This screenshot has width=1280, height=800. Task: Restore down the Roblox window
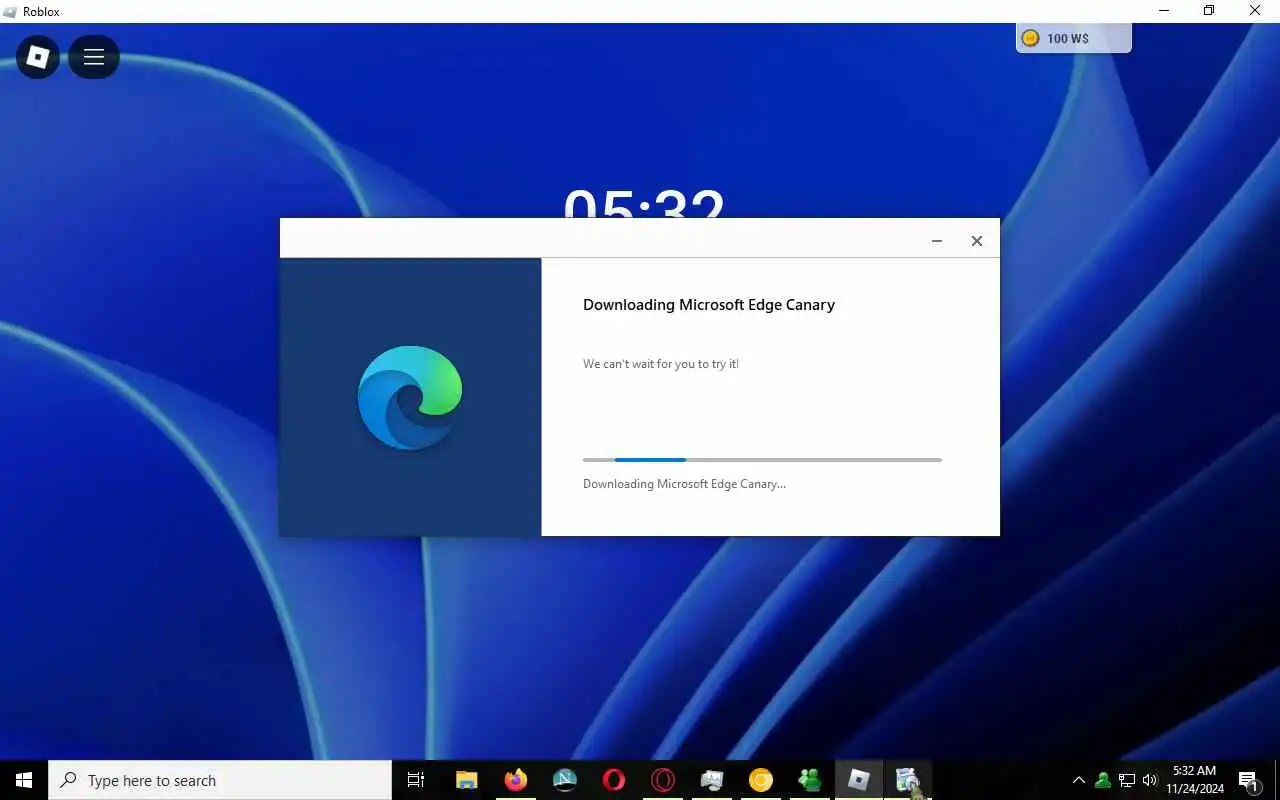[x=1209, y=11]
